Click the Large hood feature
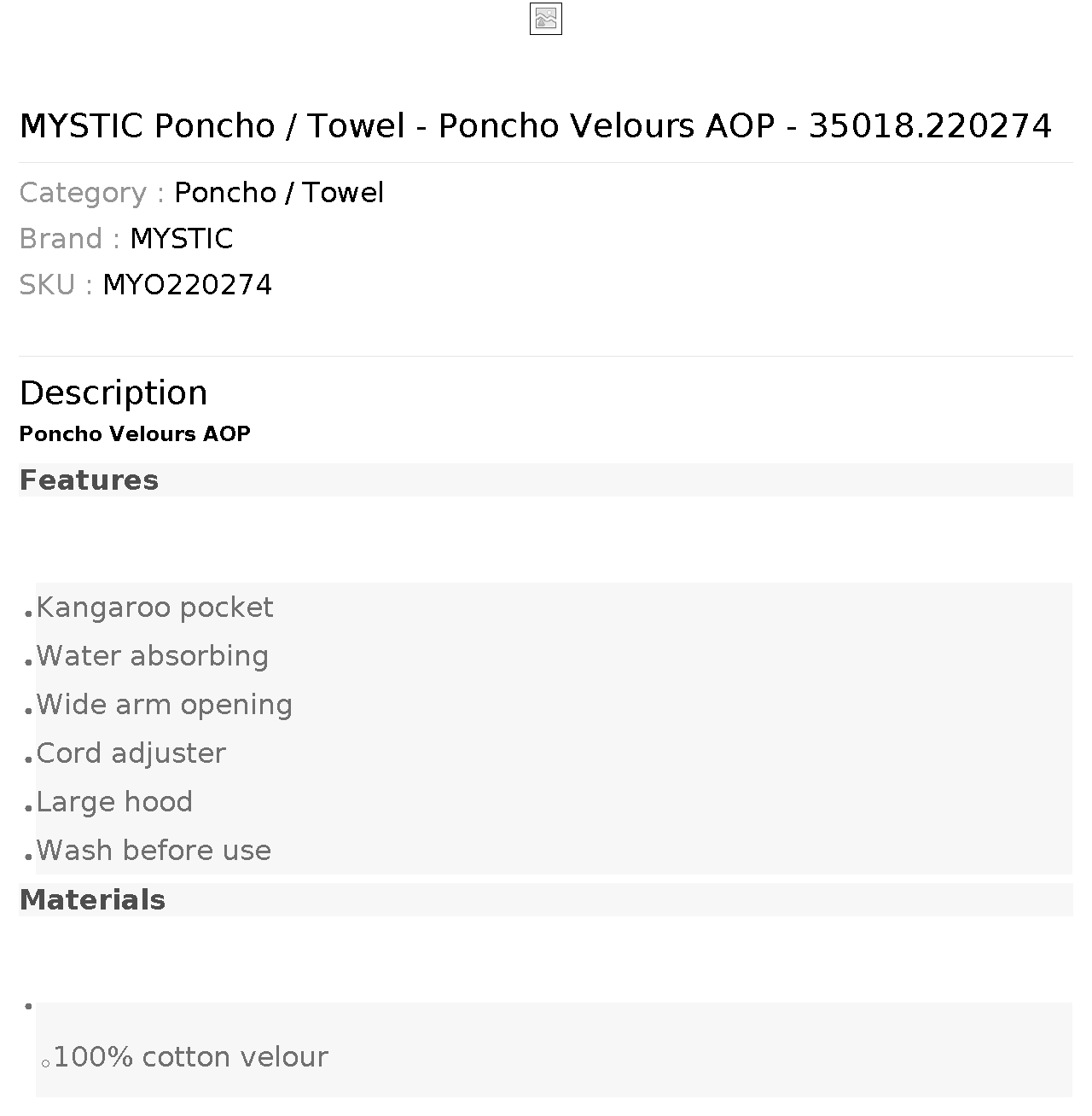This screenshot has height=1116, width=1092. click(x=114, y=802)
